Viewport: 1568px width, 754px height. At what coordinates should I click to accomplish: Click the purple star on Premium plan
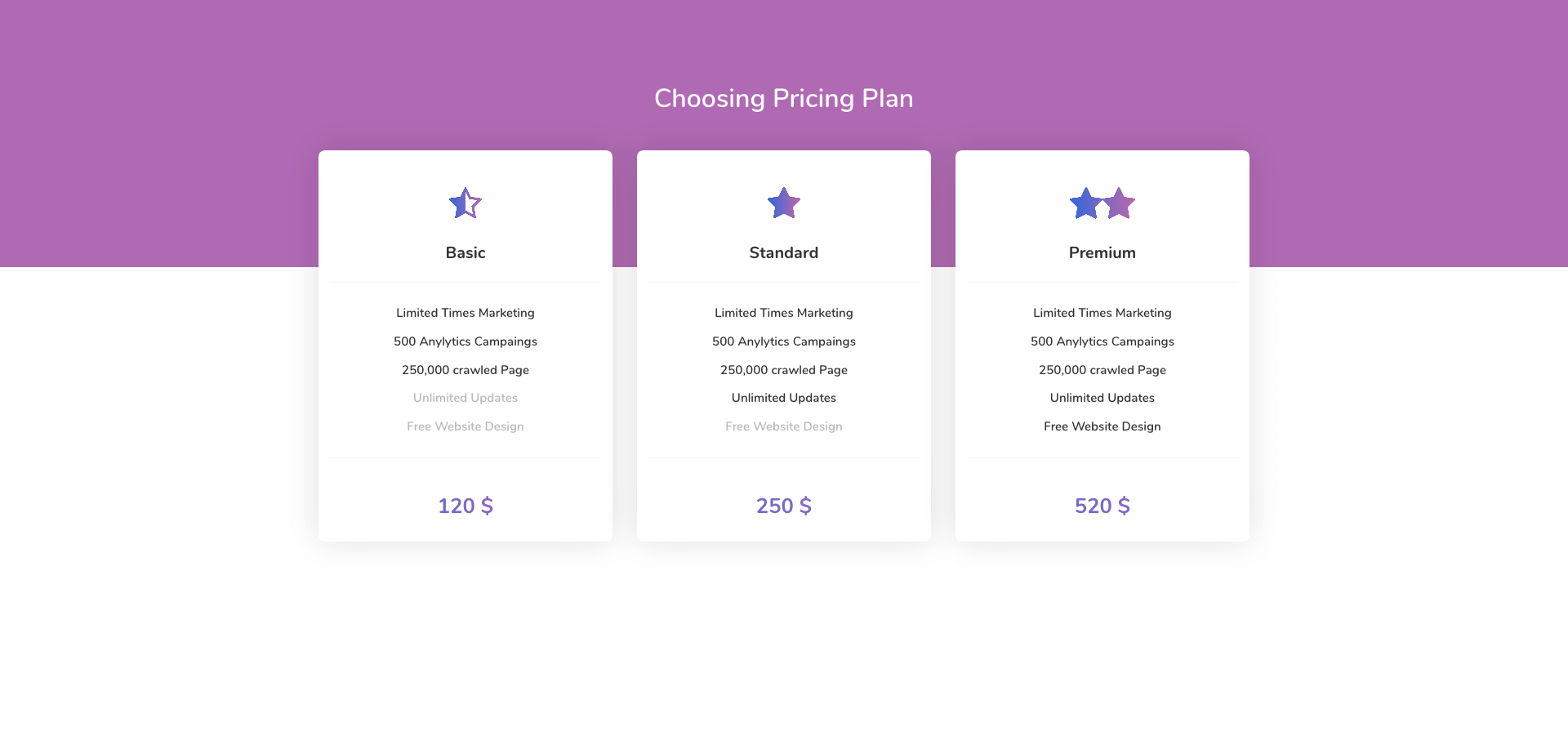[x=1120, y=204]
